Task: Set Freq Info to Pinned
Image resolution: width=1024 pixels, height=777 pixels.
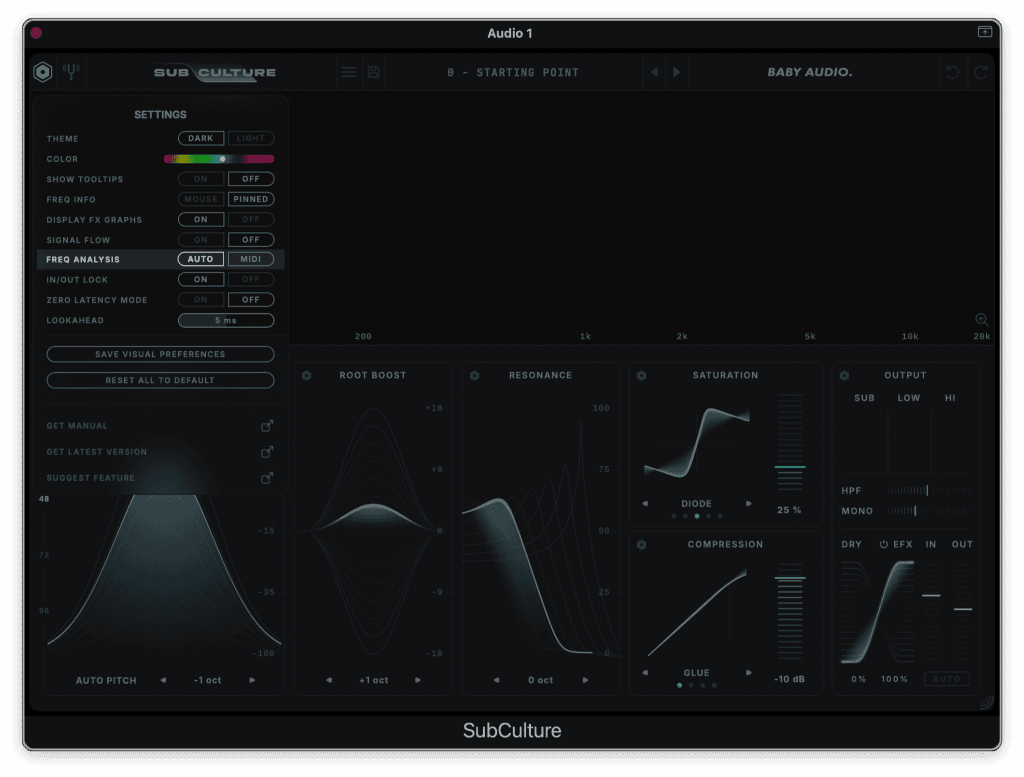Action: [251, 199]
